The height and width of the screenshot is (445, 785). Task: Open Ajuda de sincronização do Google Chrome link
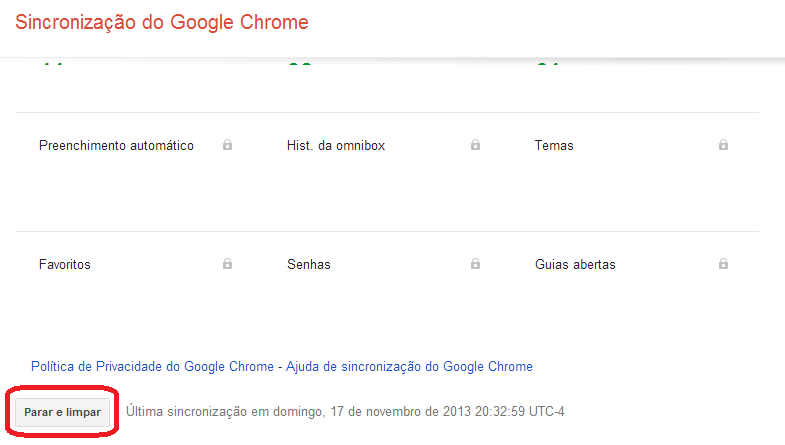[409, 366]
